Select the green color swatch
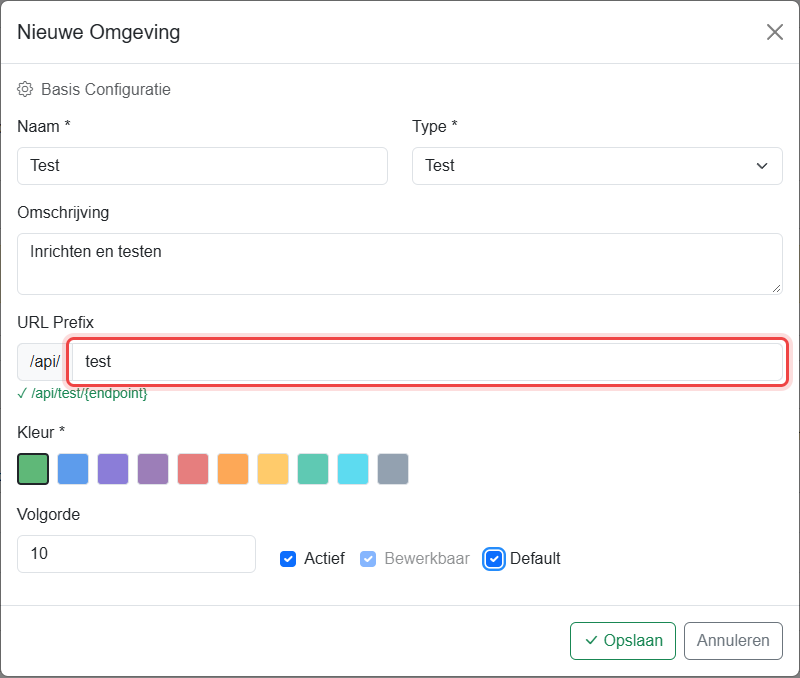800x678 pixels. (x=33, y=468)
